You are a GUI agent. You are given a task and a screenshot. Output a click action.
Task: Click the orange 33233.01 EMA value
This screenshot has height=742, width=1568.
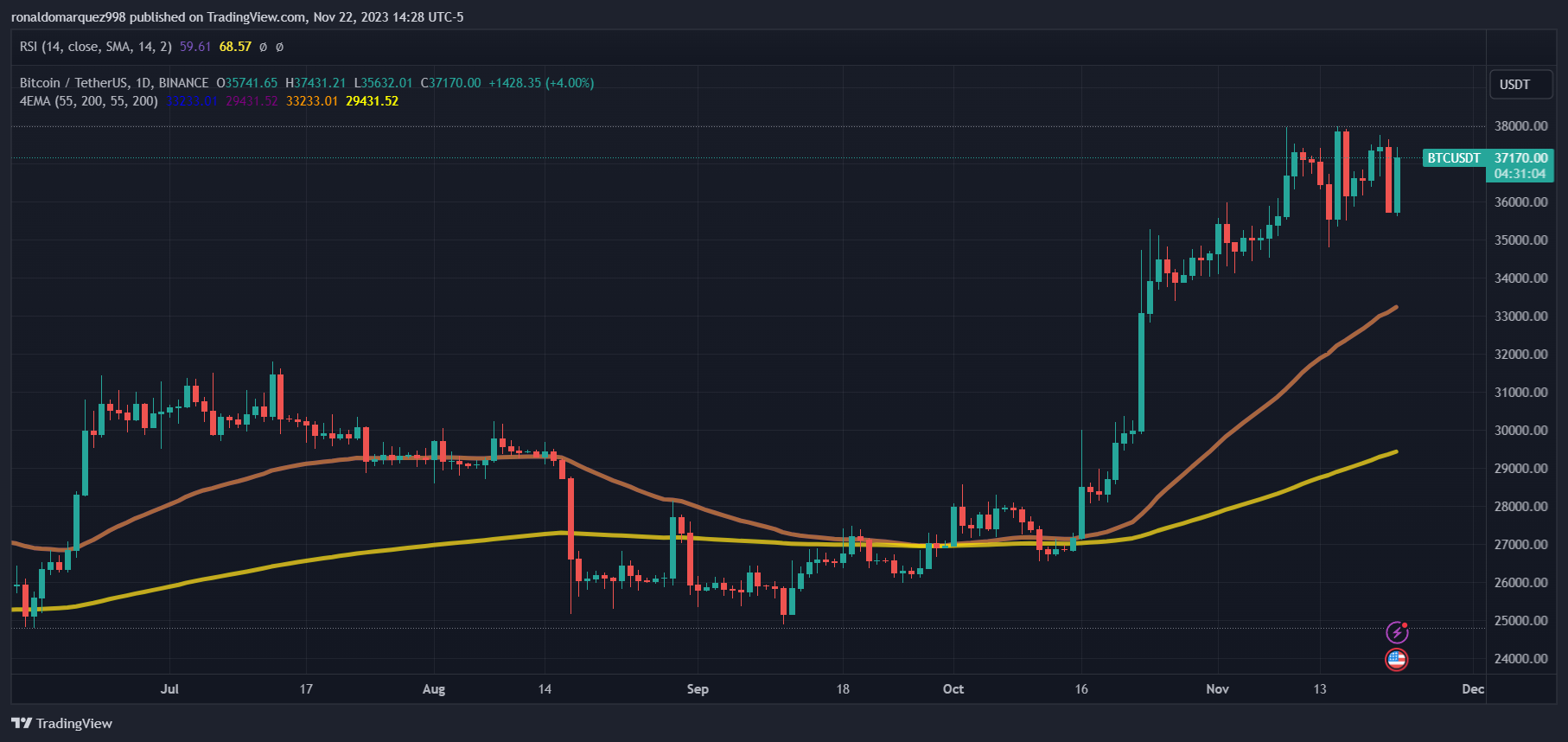pyautogui.click(x=311, y=101)
